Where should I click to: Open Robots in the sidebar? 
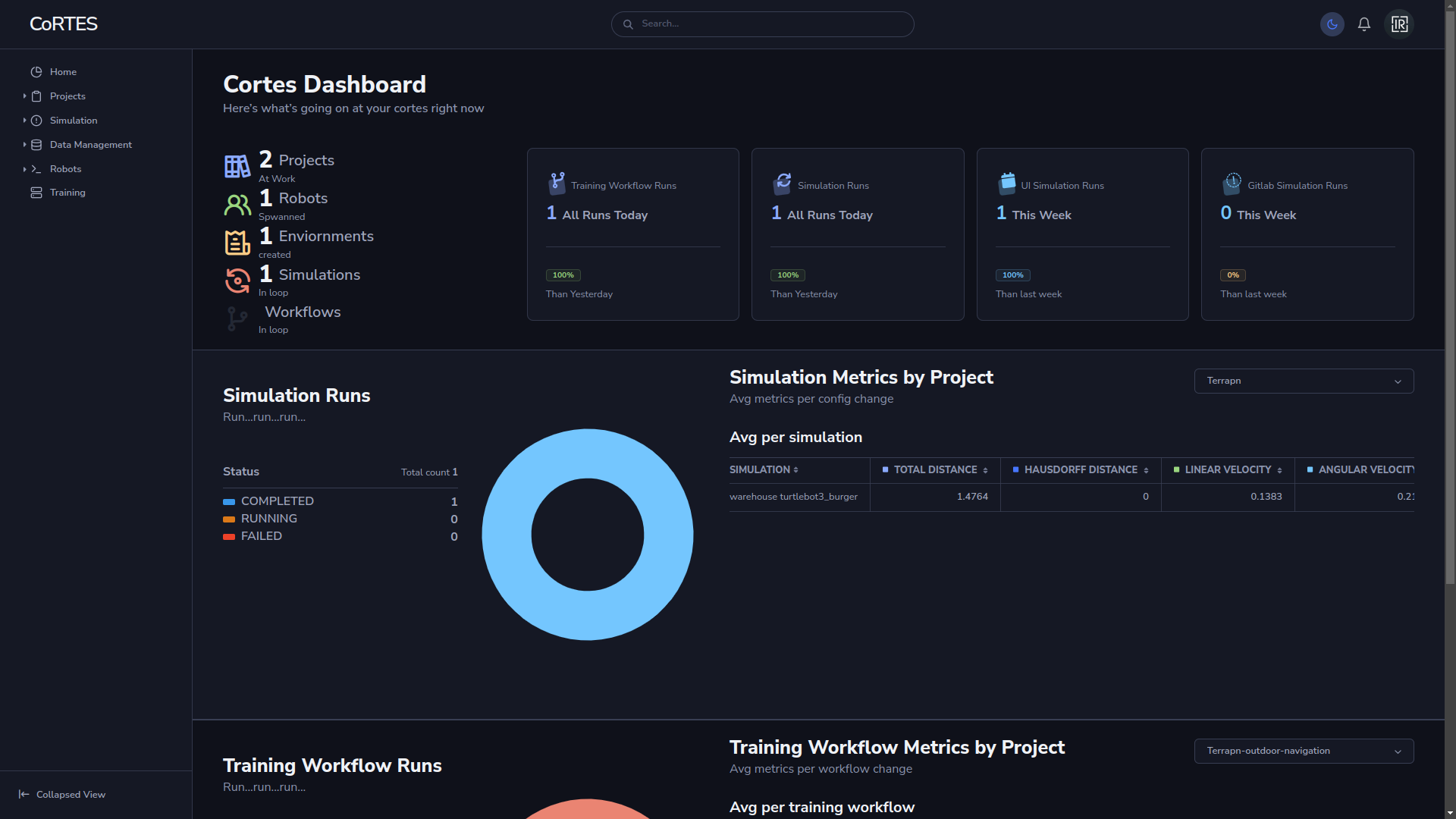coord(65,169)
